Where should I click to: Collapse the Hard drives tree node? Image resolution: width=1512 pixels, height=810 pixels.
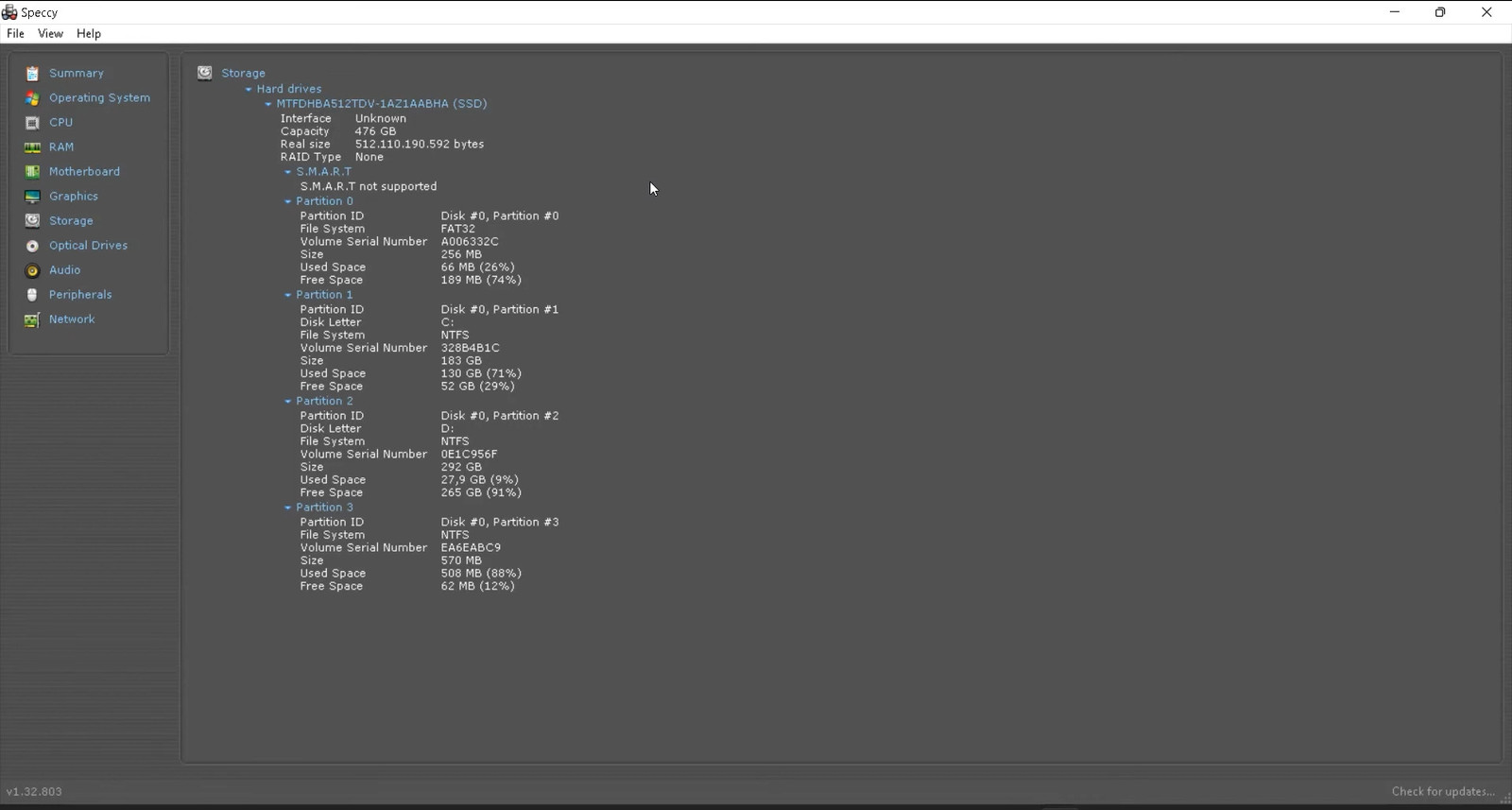point(249,90)
